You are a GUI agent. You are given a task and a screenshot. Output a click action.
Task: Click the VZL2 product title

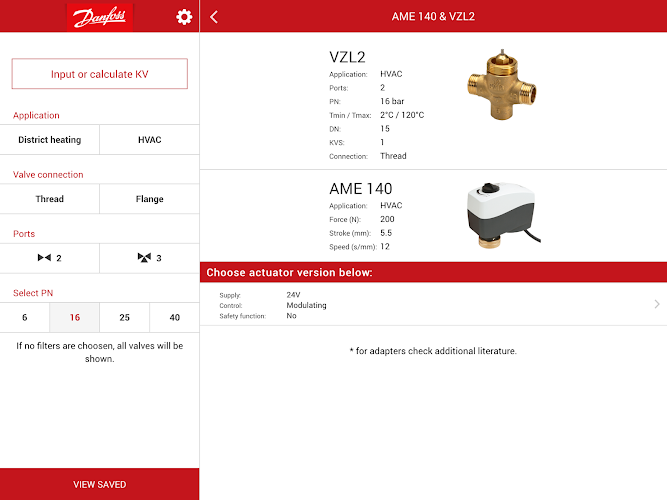[x=347, y=57]
